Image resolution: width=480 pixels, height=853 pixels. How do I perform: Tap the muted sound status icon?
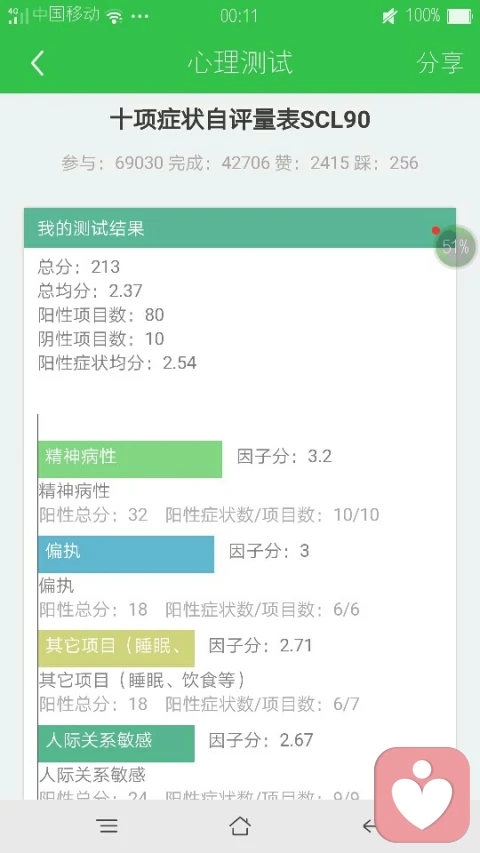pyautogui.click(x=390, y=16)
